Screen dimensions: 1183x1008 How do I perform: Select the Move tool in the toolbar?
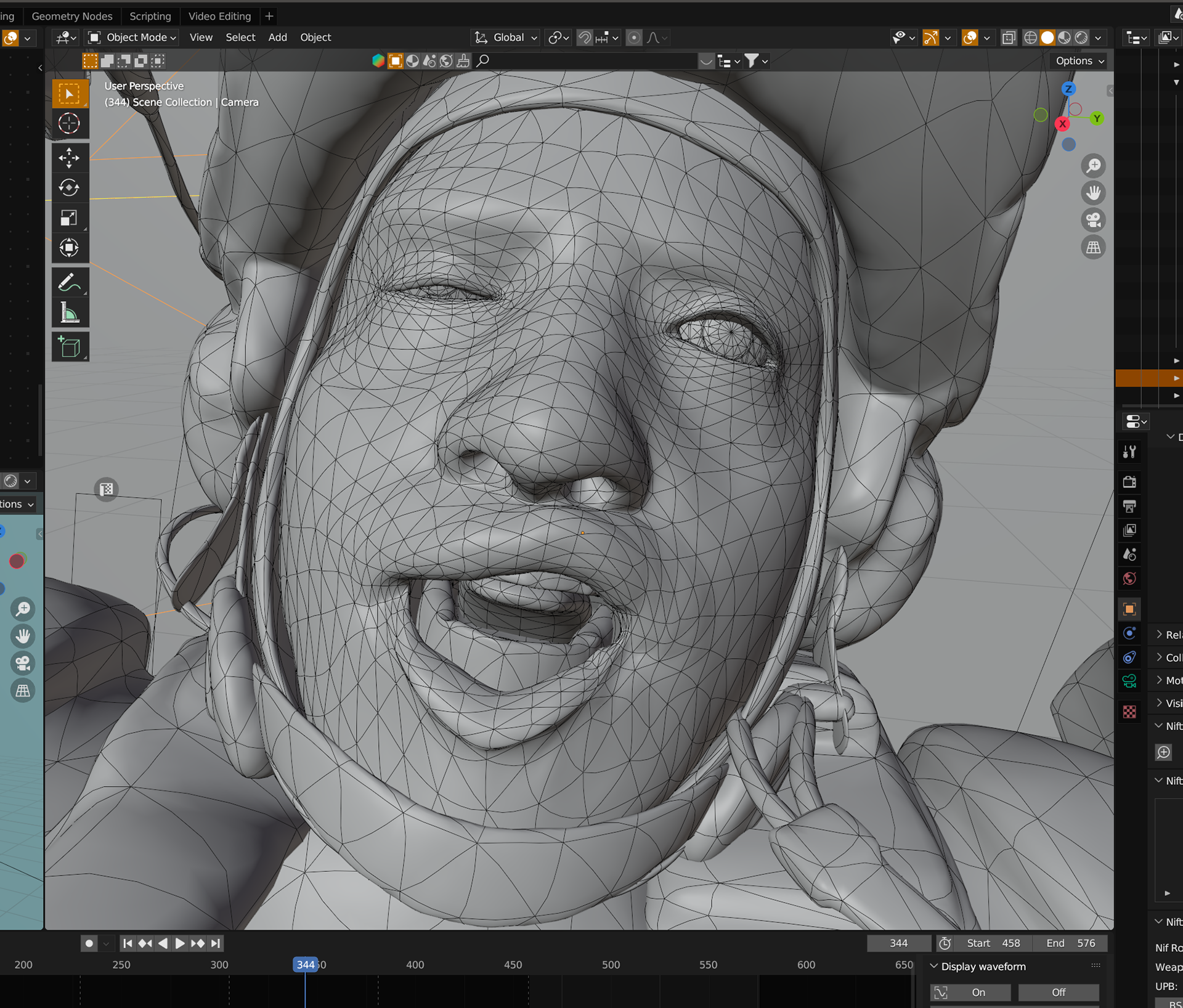pyautogui.click(x=69, y=158)
